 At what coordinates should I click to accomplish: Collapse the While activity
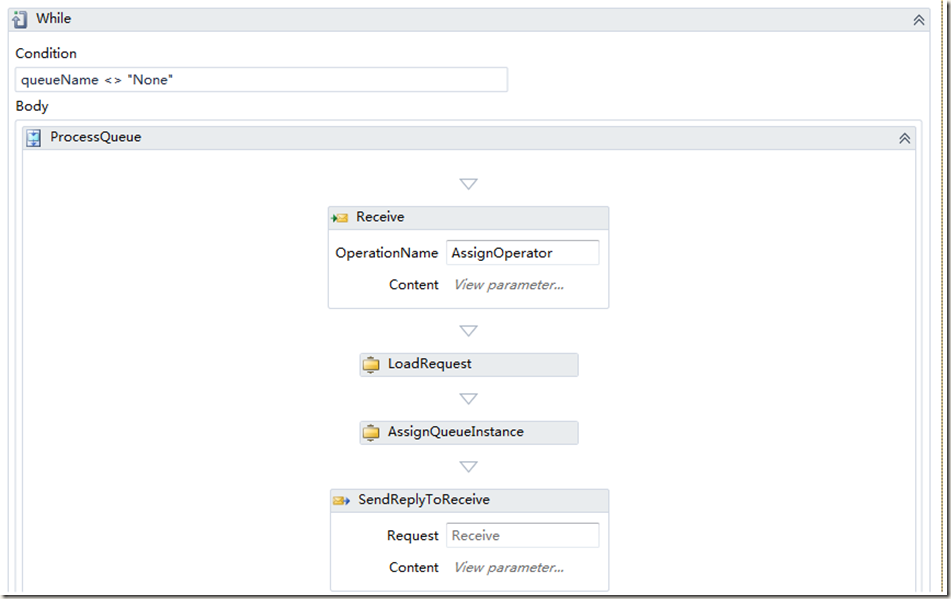click(919, 20)
